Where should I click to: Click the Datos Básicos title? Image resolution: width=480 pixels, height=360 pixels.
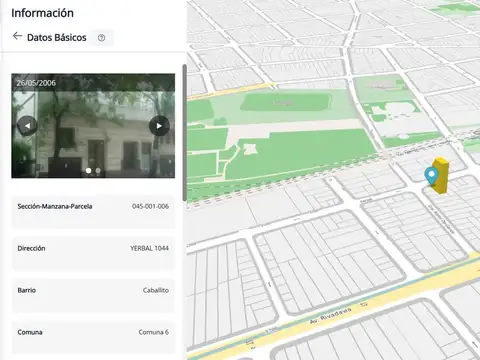[57, 38]
